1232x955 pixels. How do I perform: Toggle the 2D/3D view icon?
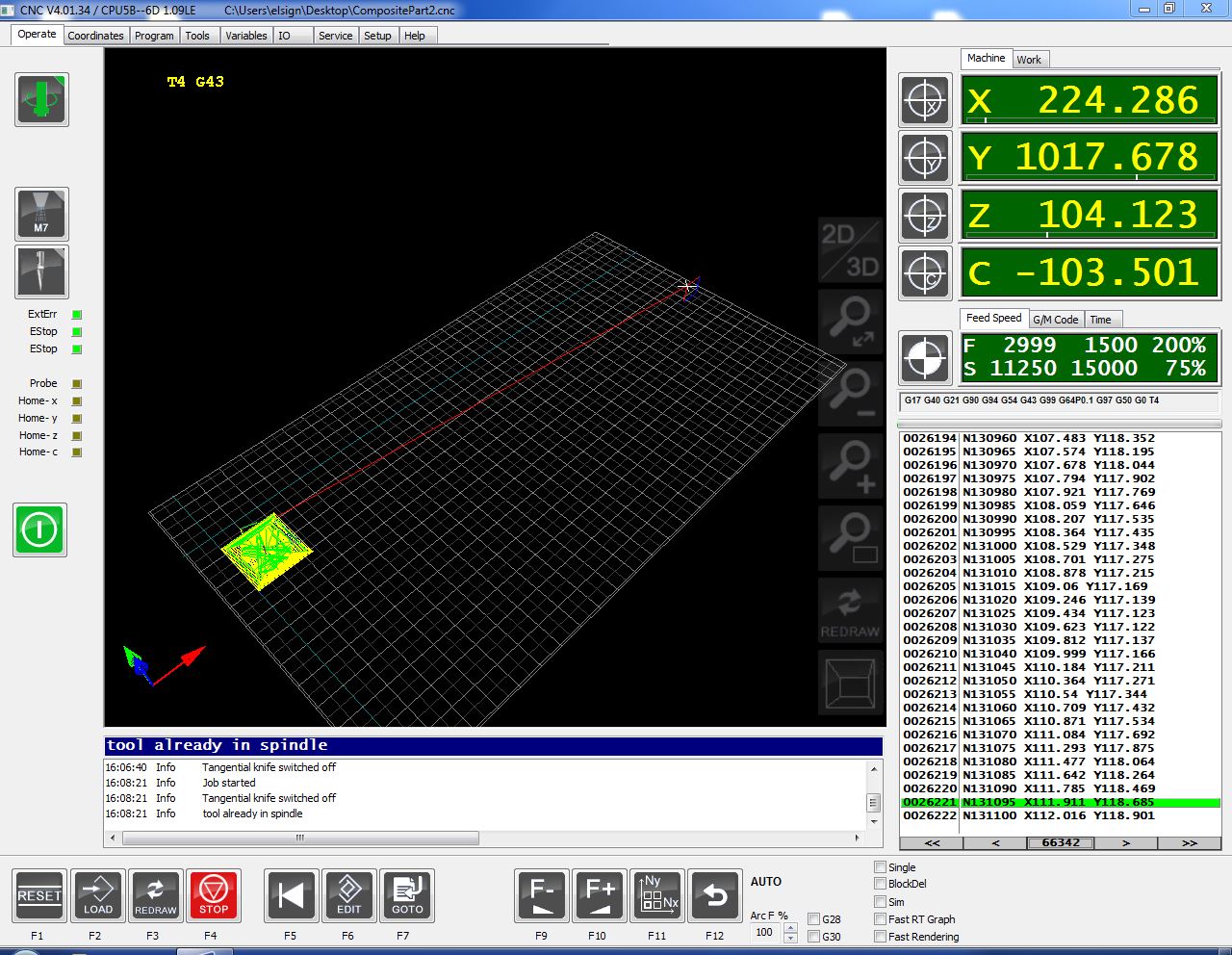coord(850,249)
